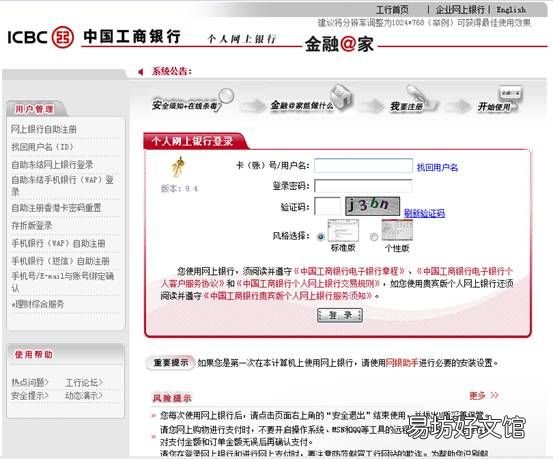
Task: Open 企业网上银行 in top bar
Action: 460,10
